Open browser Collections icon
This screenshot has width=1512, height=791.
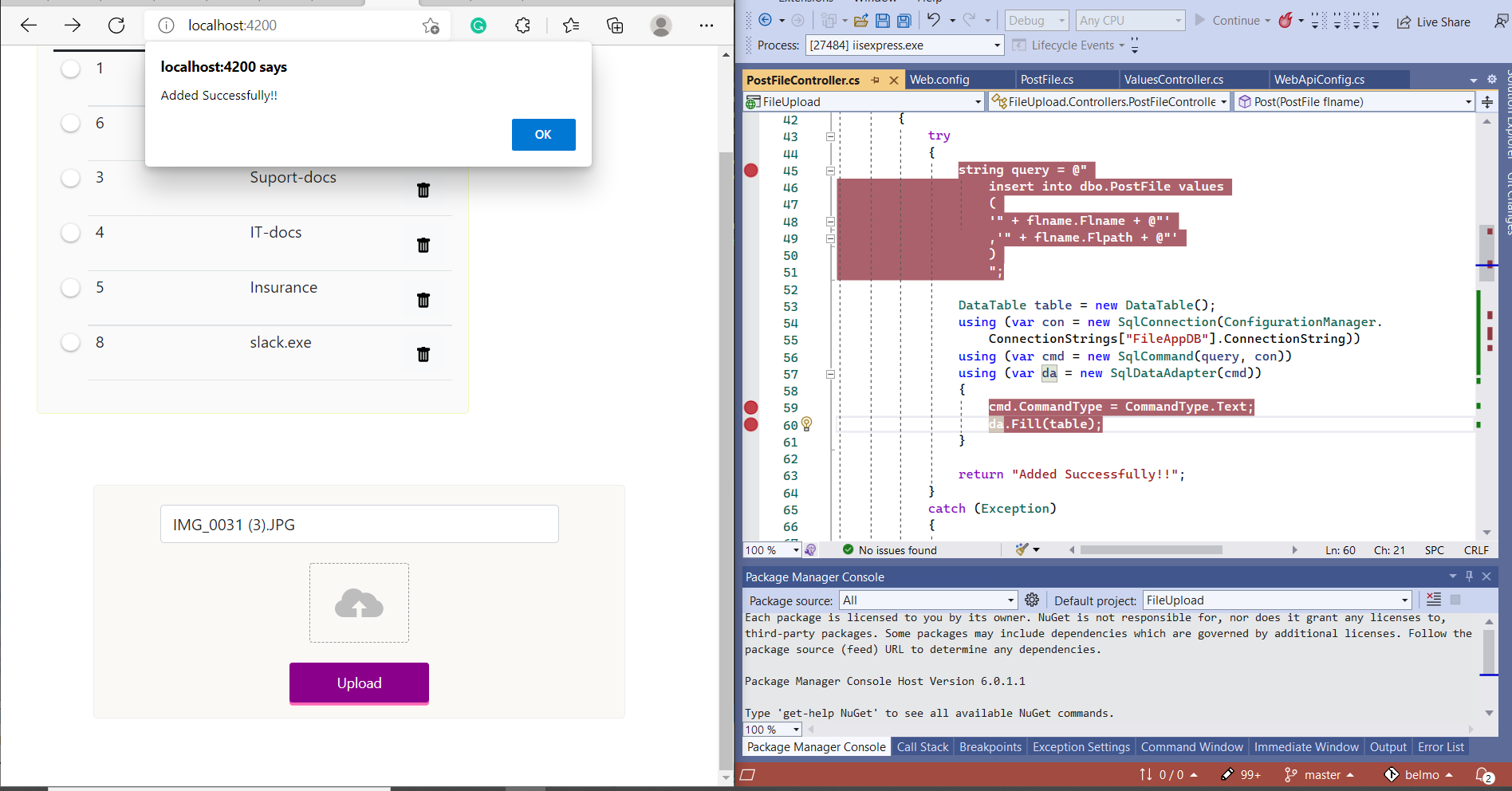tap(615, 26)
